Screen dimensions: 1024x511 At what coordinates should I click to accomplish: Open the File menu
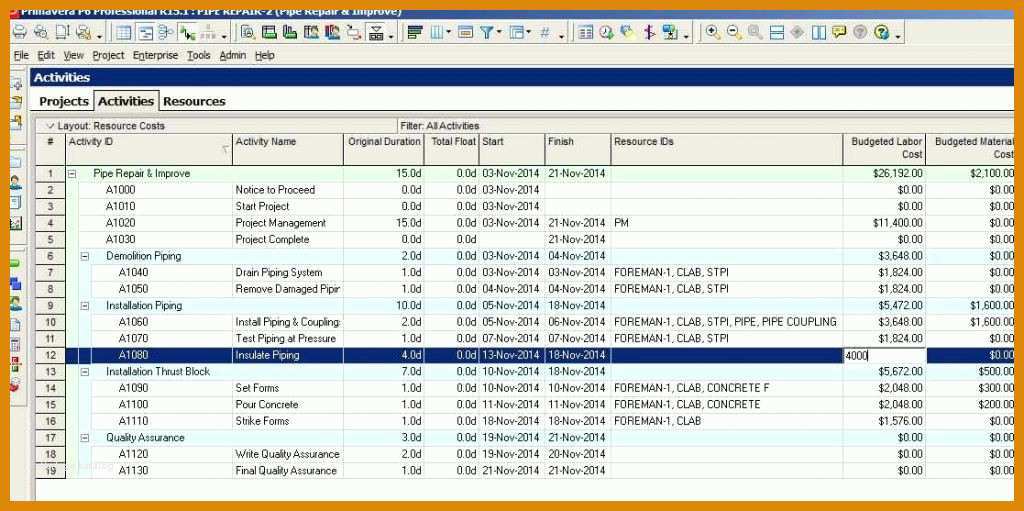(x=21, y=56)
